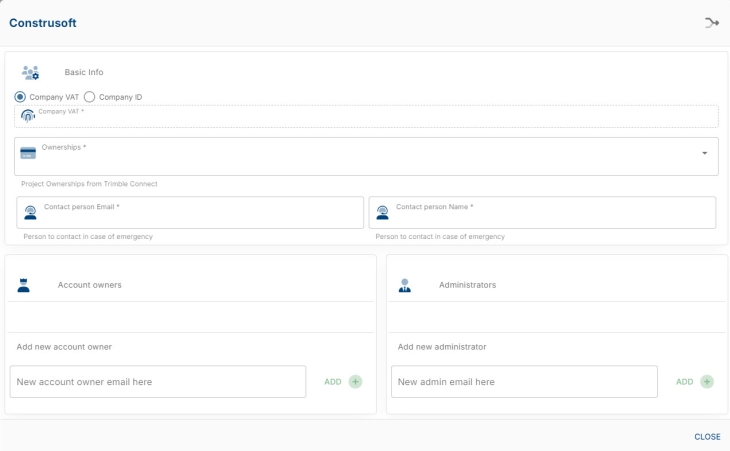
Task: Click plus icon to add account owner
Action: coord(355,382)
